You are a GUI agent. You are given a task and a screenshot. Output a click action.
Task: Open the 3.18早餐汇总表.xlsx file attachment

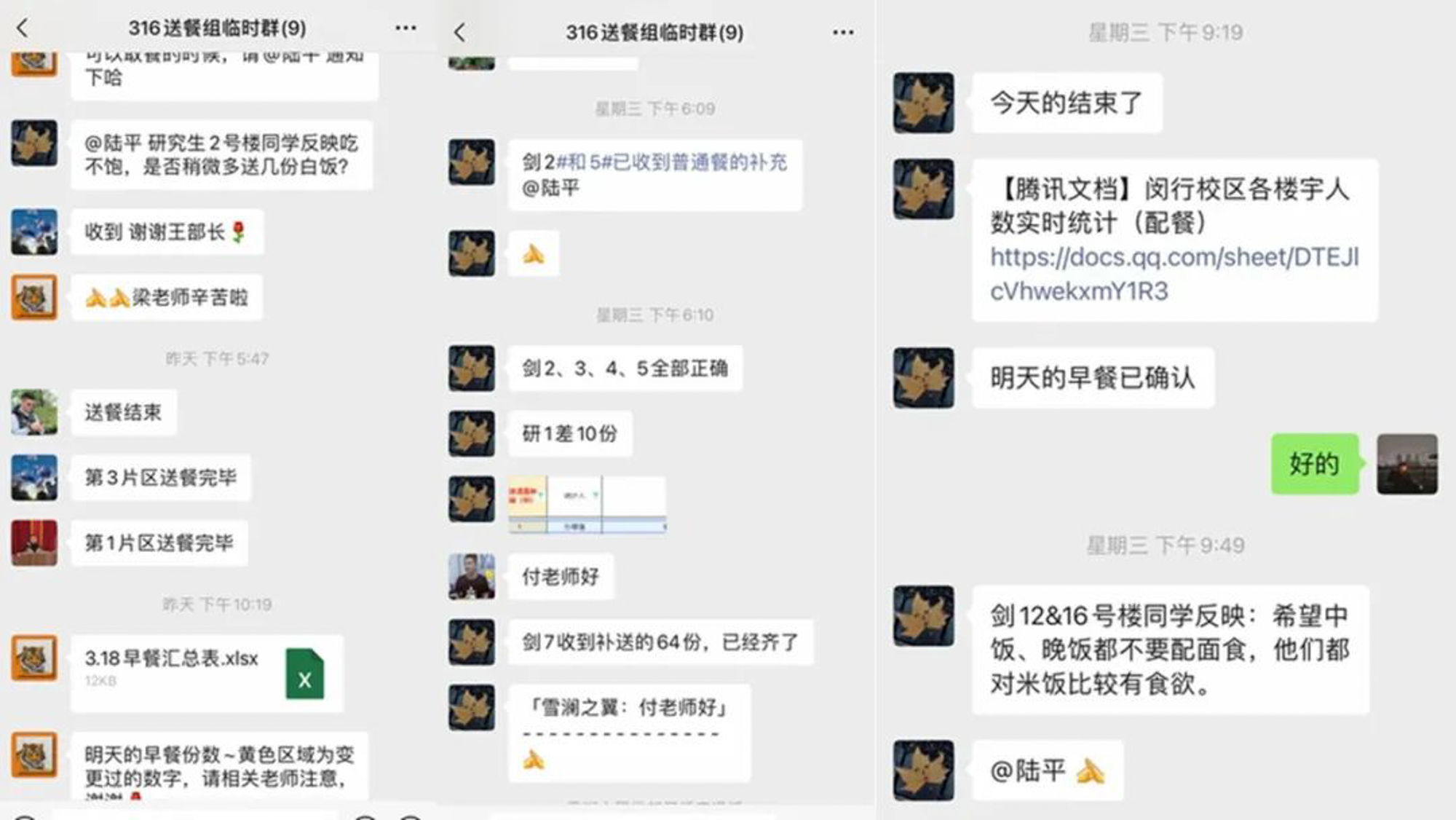click(x=207, y=673)
